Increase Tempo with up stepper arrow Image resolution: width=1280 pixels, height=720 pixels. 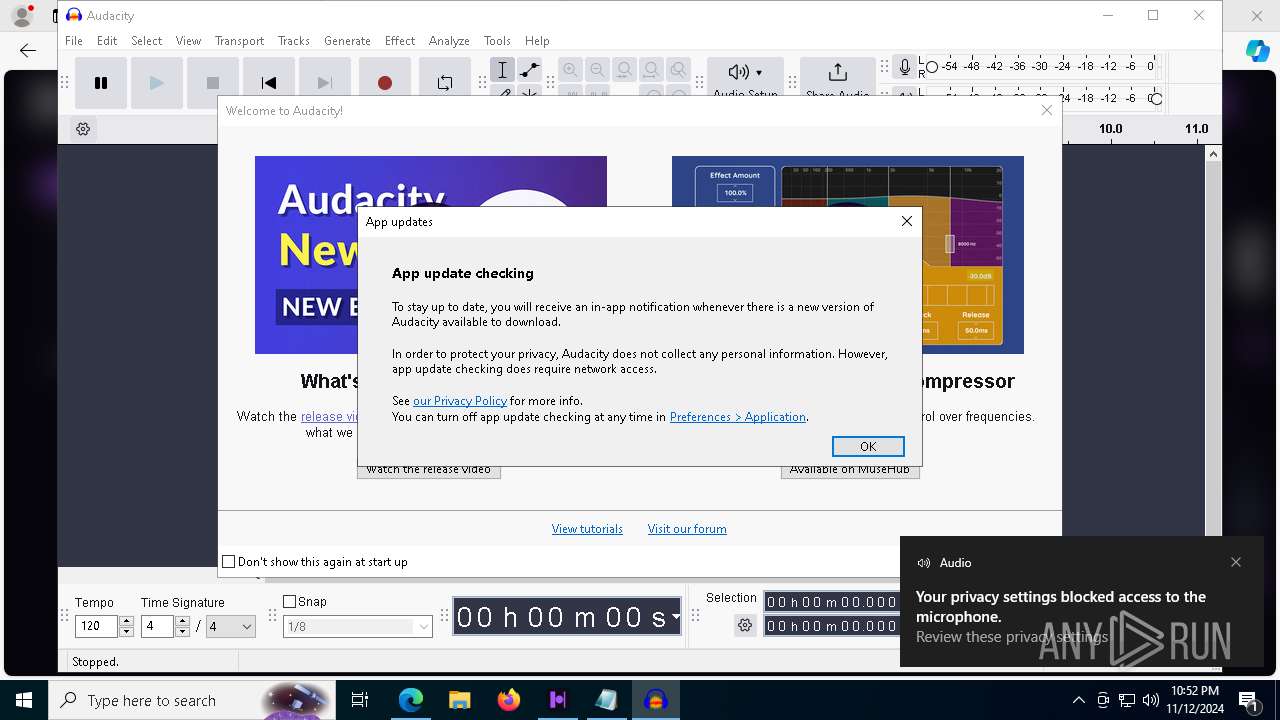126,622
